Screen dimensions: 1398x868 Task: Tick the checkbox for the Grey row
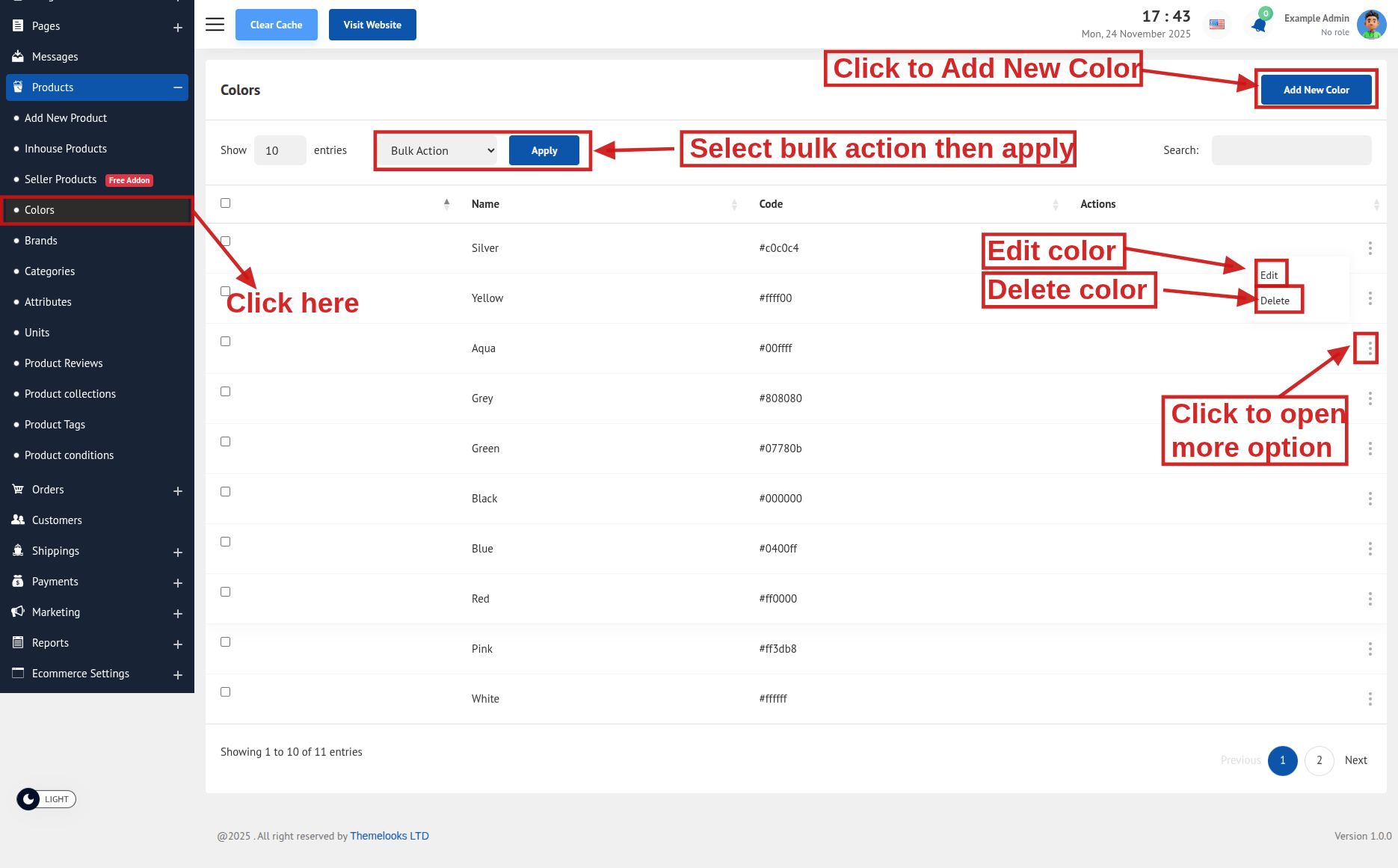click(x=225, y=392)
